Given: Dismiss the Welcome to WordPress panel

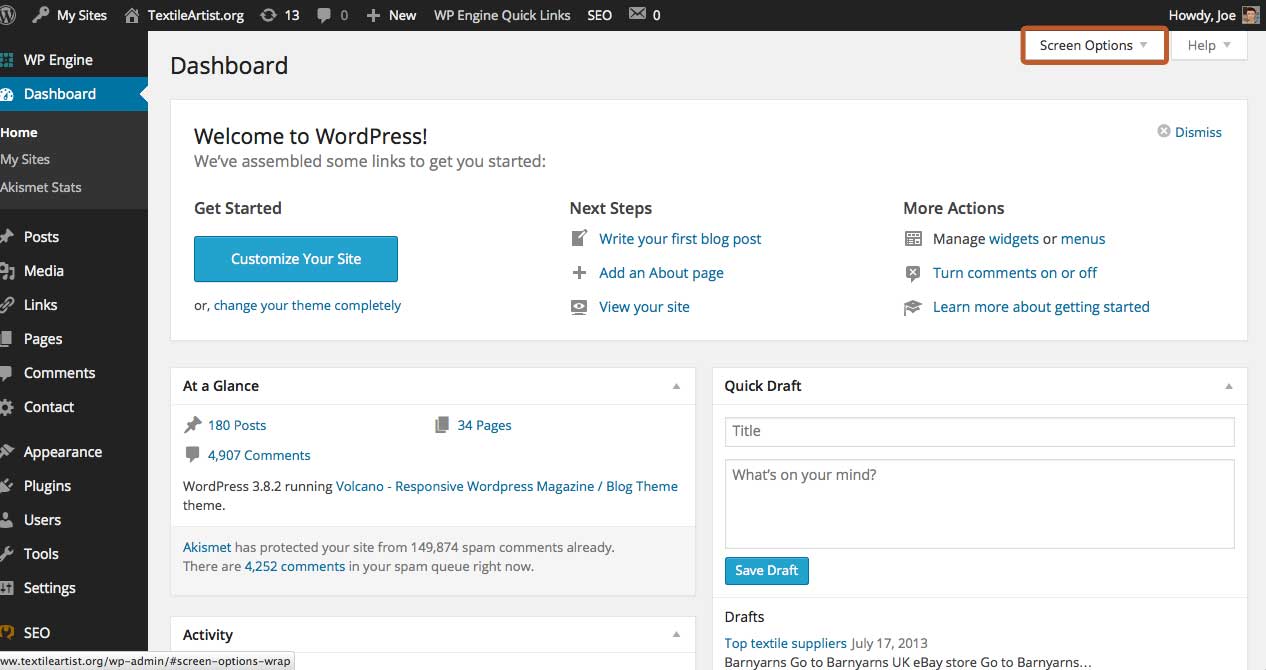Looking at the screenshot, I should [x=1198, y=132].
